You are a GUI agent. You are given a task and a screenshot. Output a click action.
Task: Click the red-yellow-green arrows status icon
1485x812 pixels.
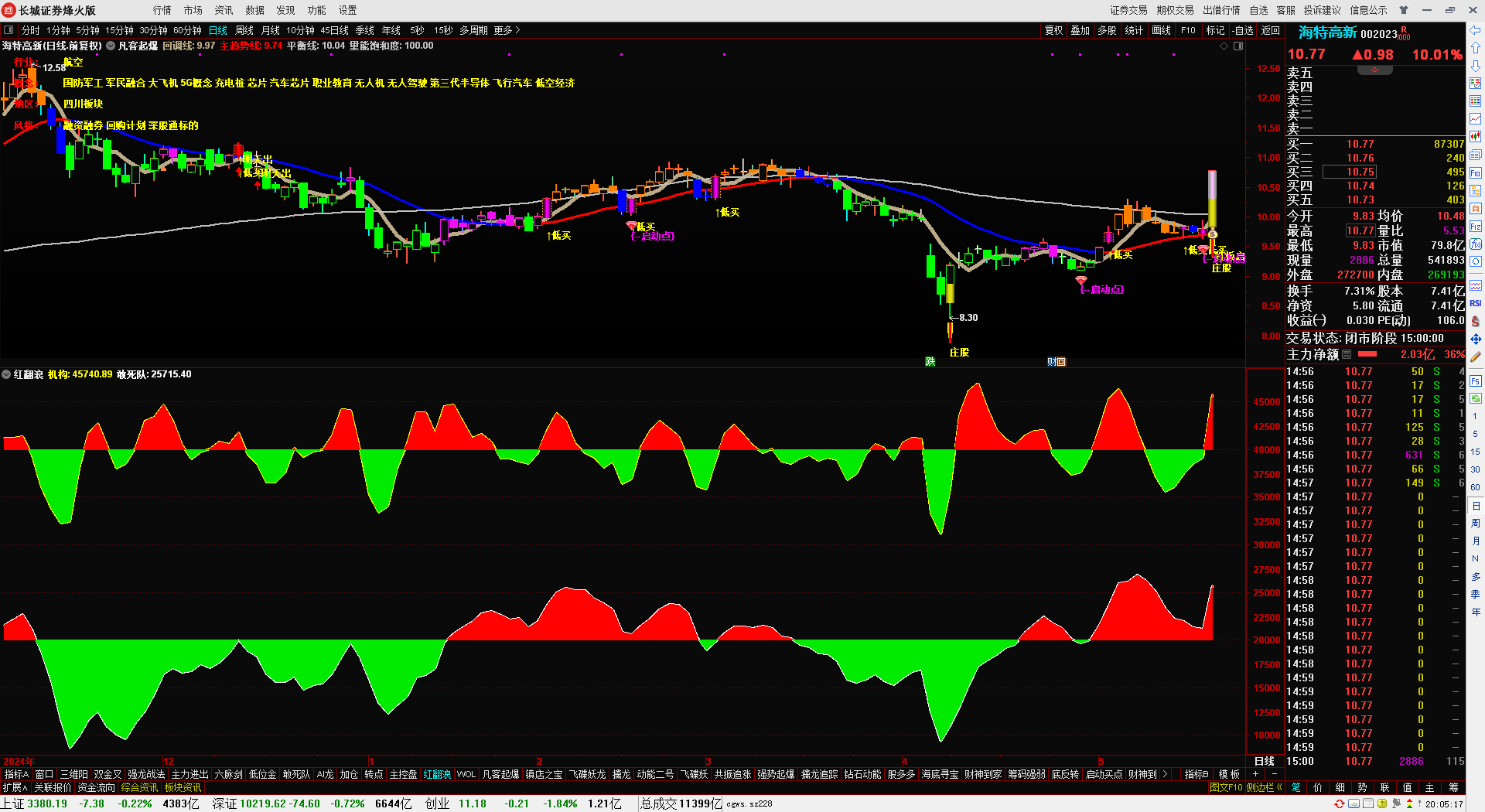click(x=1410, y=803)
